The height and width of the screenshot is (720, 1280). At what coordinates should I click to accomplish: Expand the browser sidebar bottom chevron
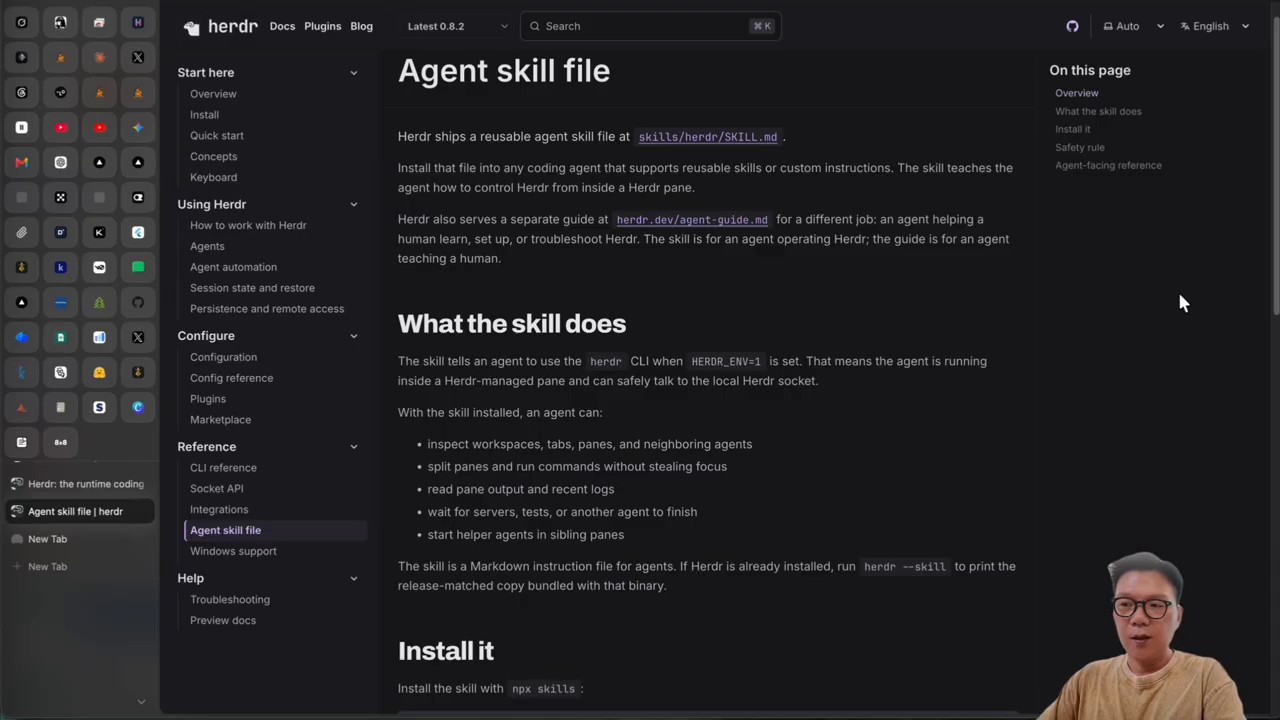pos(141,702)
